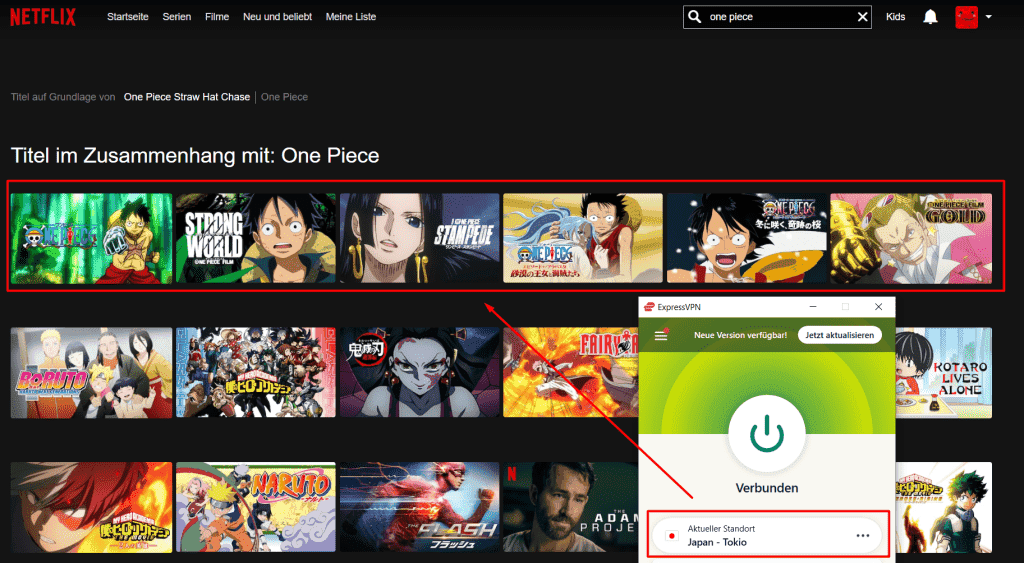The image size is (1024, 563).
Task: Click the search magnifier icon
Action: tap(695, 16)
